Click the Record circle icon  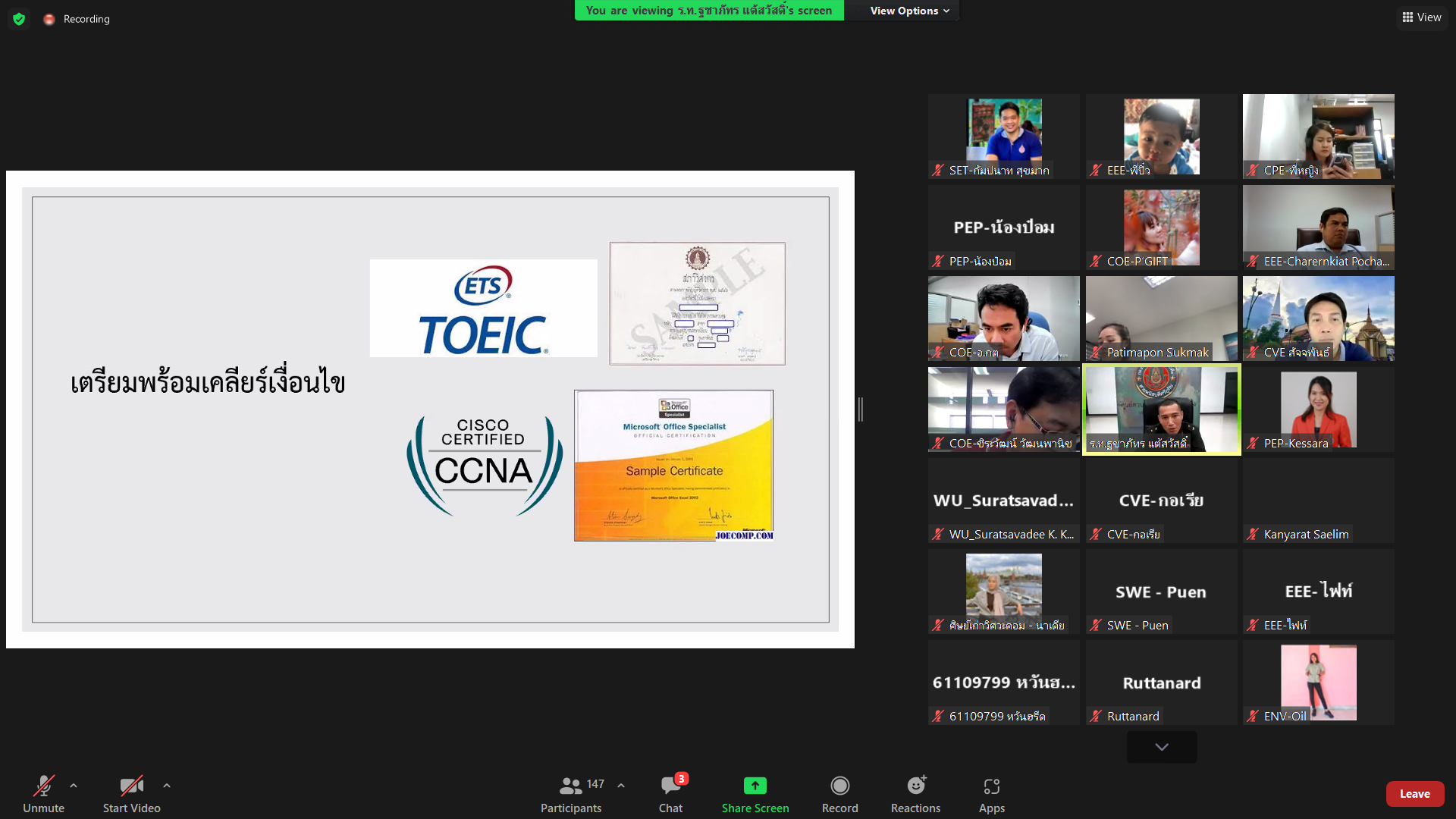(839, 786)
